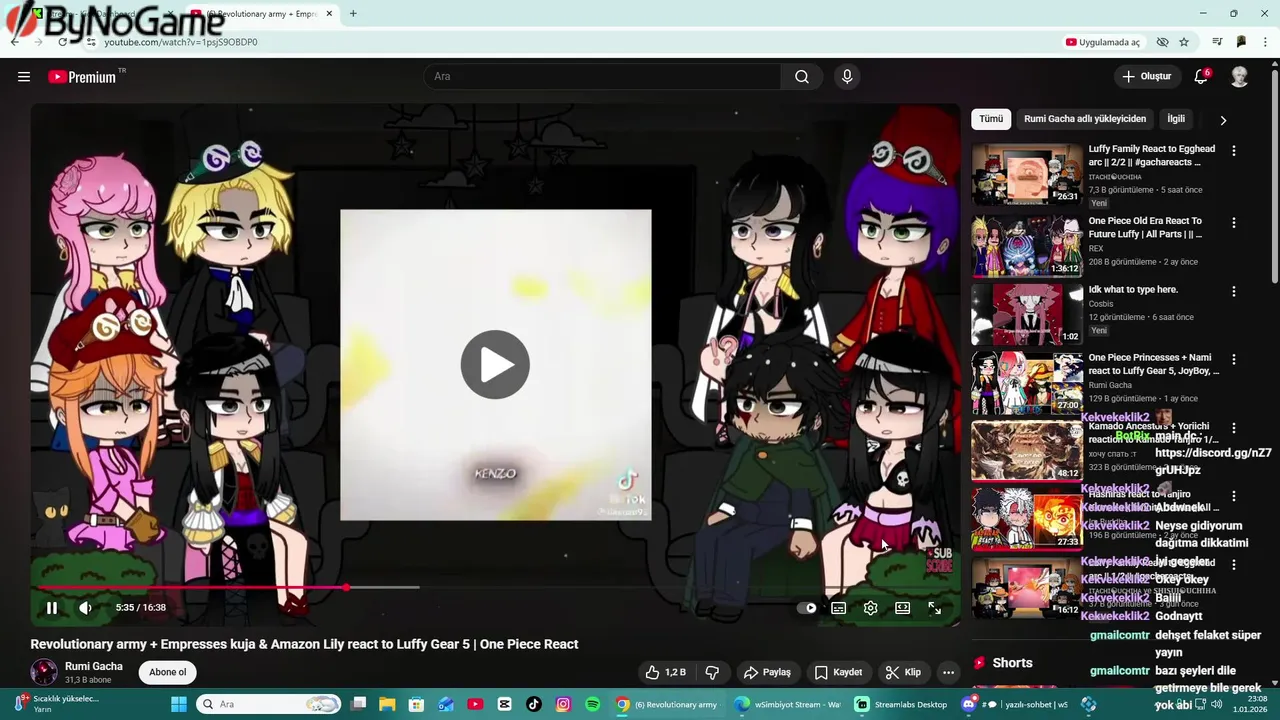Go back with the browser back arrow

coord(14,42)
